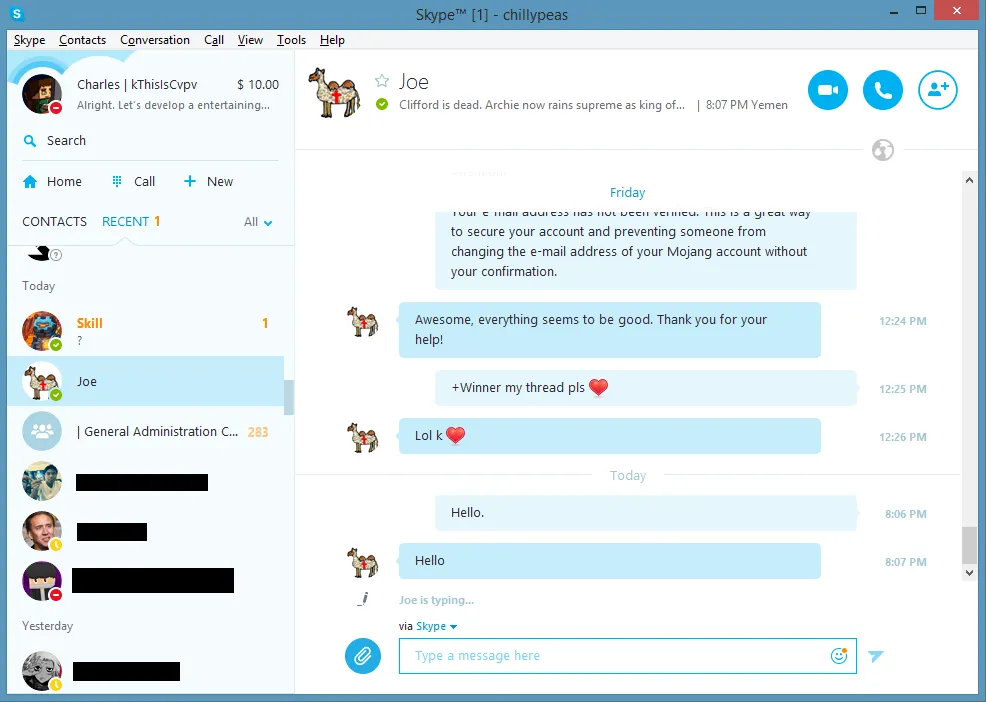Click the $ 10.00 Skype credit

pyautogui.click(x=258, y=84)
